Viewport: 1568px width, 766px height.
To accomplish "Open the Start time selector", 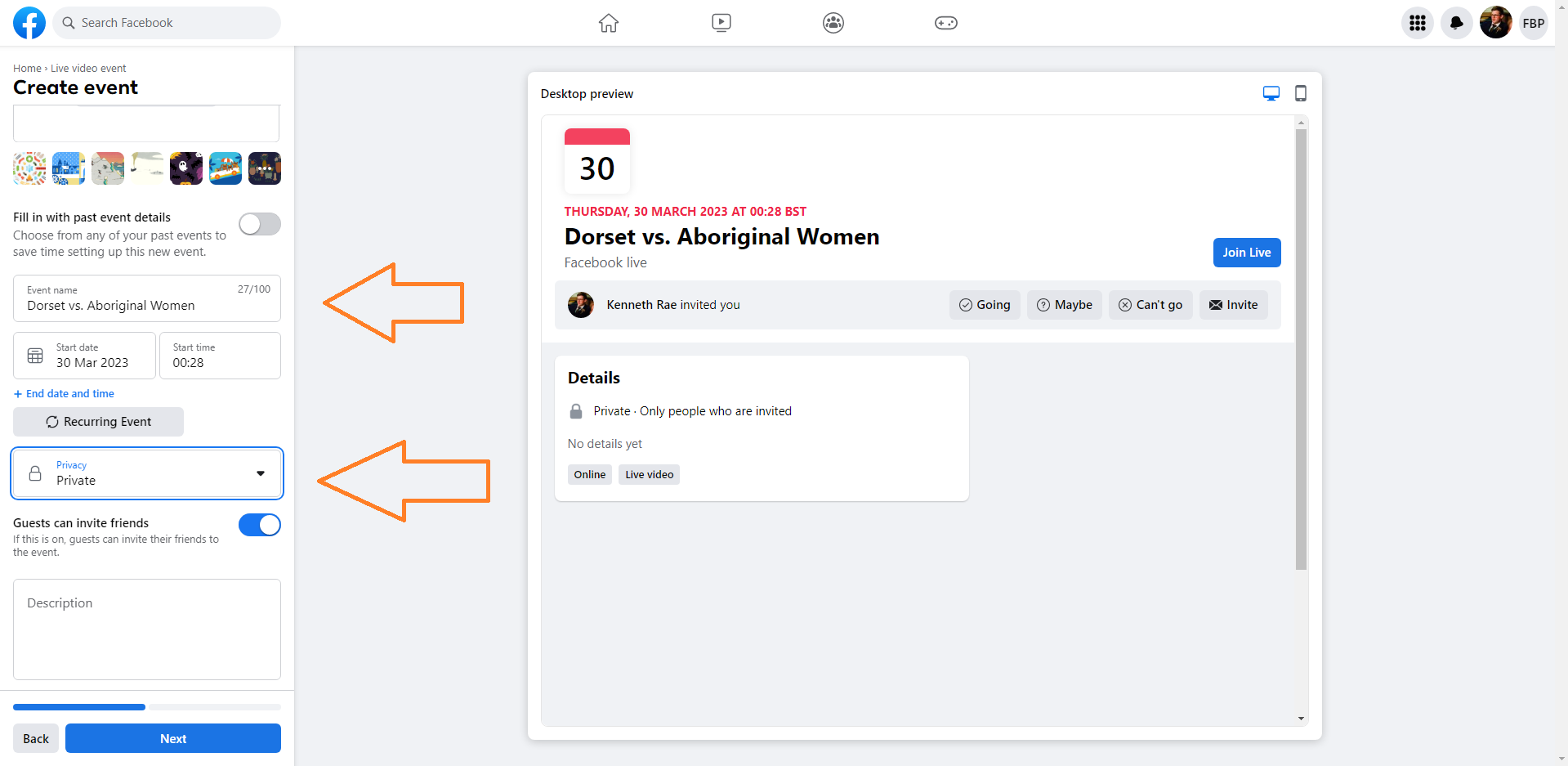I will tap(220, 356).
